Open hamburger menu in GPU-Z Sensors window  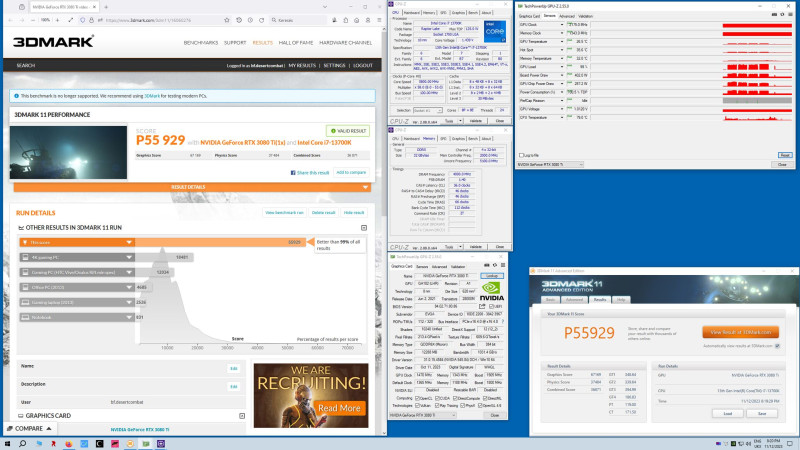click(x=790, y=15)
